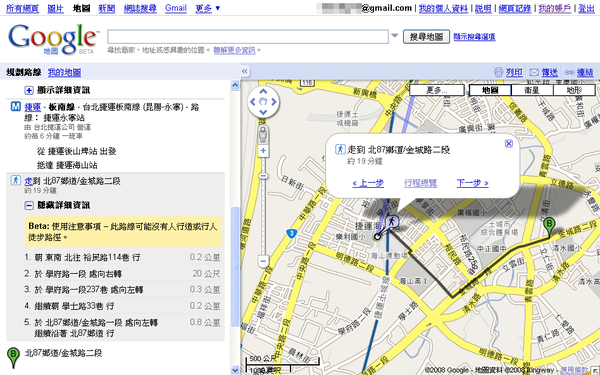Image resolution: width=600 pixels, height=375 pixels.
Task: Click the 傳送 link
Action: tap(550, 72)
